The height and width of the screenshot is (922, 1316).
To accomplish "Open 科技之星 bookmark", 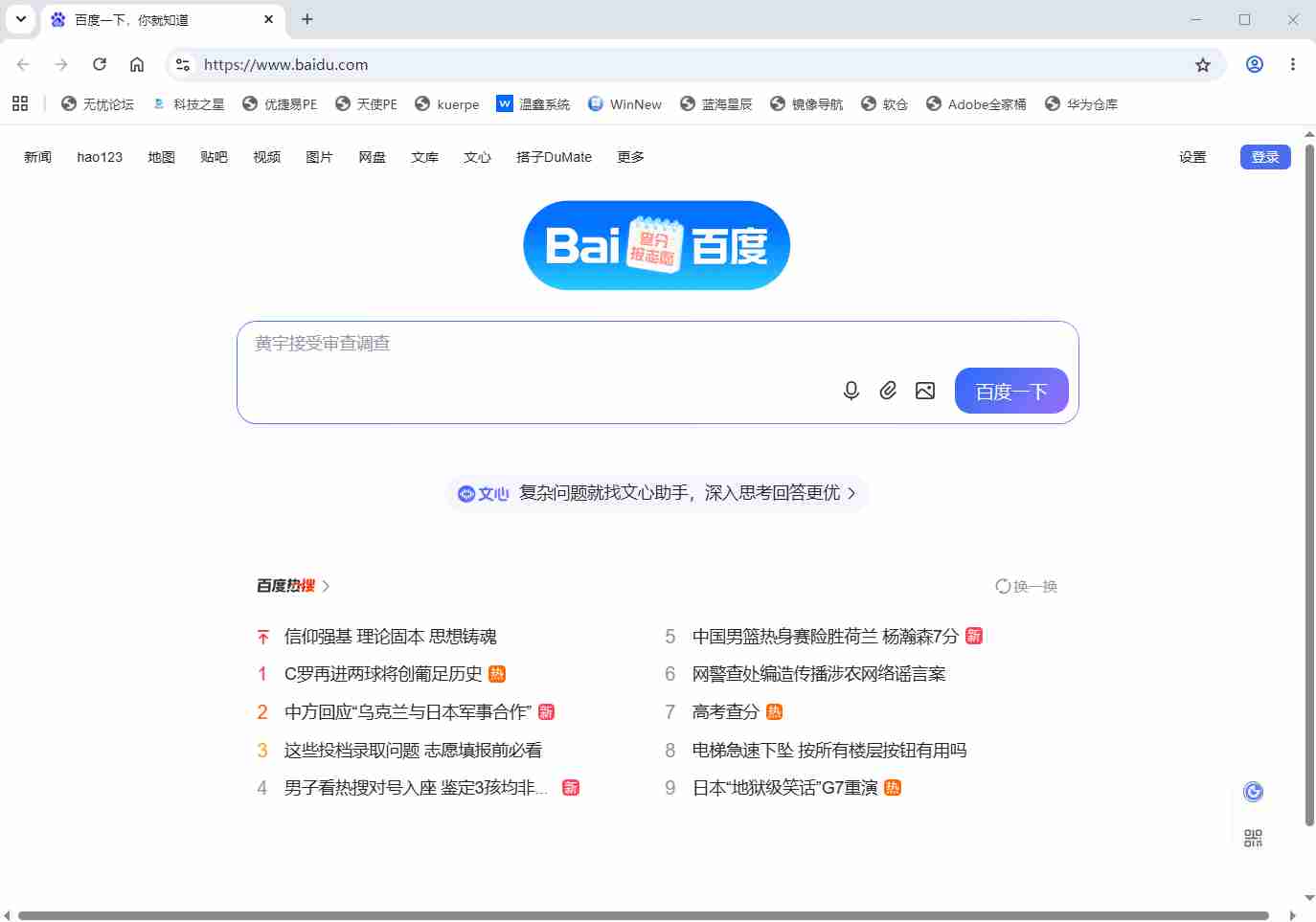I will [x=188, y=103].
